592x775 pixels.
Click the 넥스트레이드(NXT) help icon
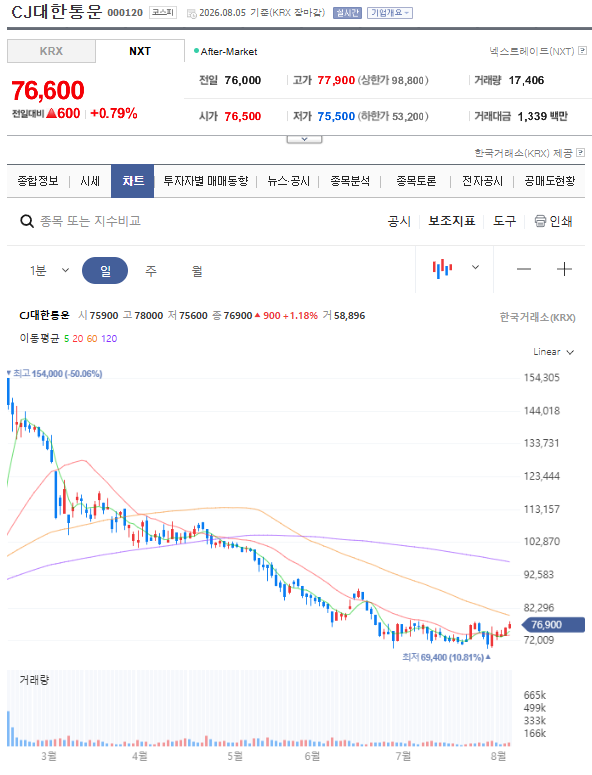click(x=583, y=50)
